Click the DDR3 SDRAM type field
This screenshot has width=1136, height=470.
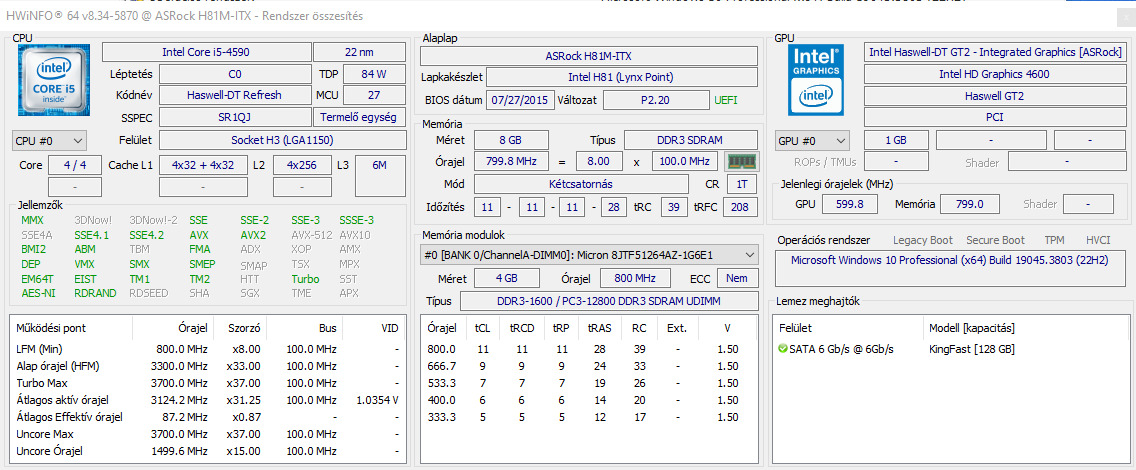coord(691,140)
